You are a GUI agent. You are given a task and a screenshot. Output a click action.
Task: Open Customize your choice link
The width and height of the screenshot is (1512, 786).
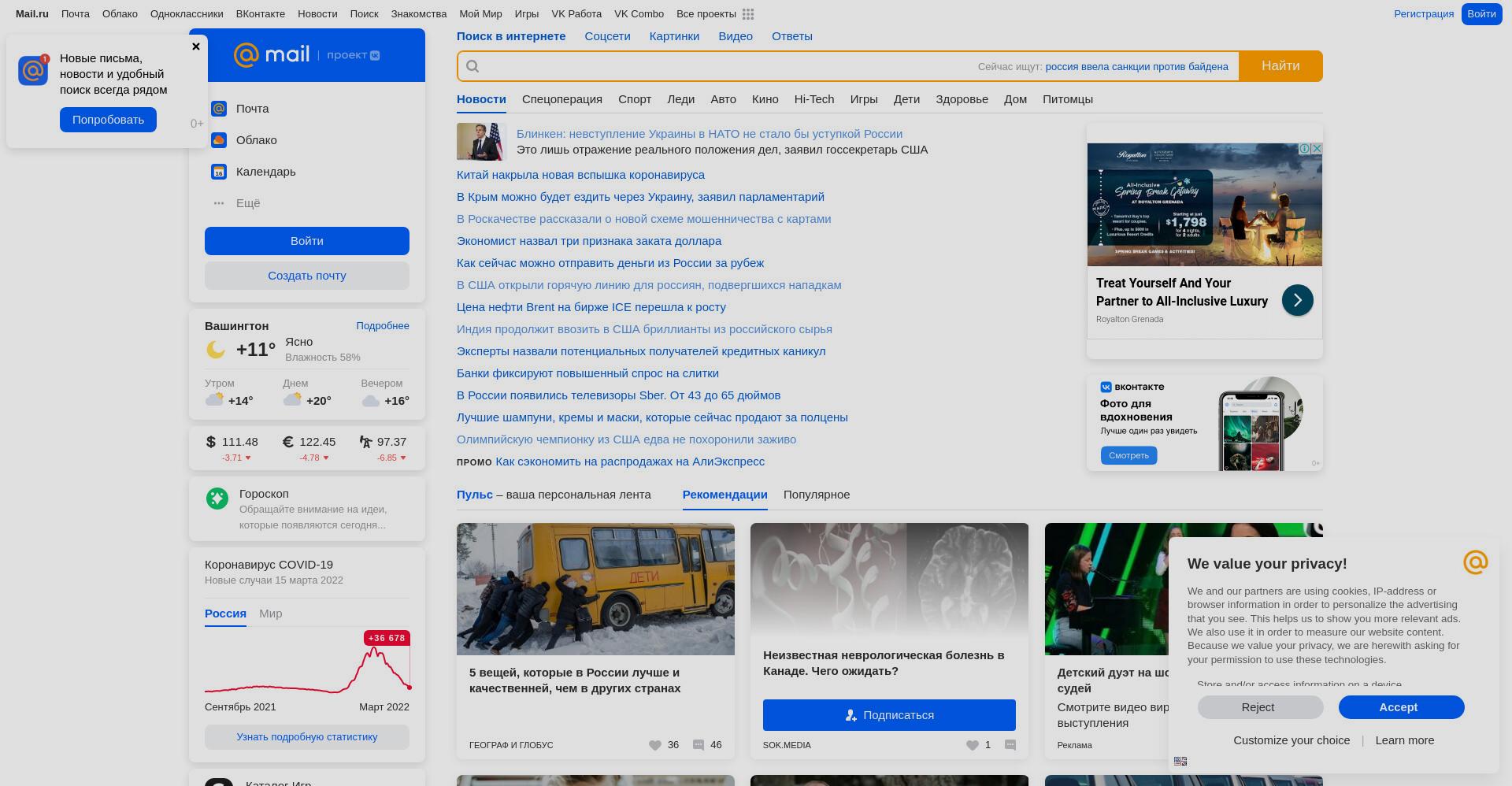tap(1291, 740)
